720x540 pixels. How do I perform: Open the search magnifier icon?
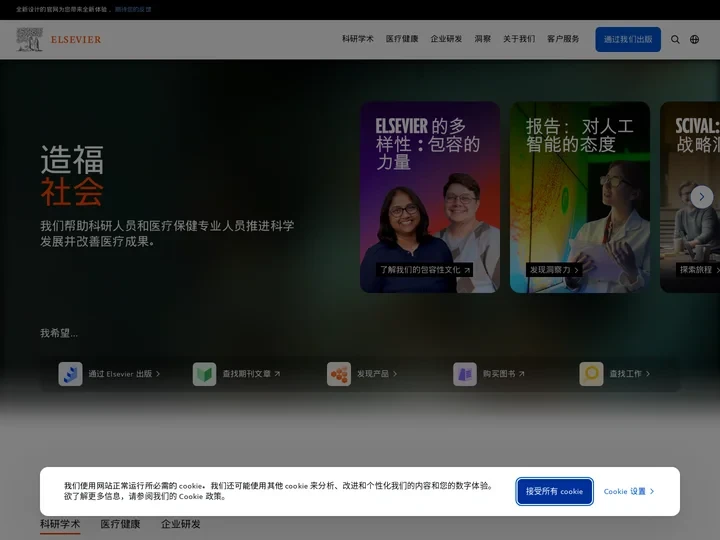click(x=675, y=39)
